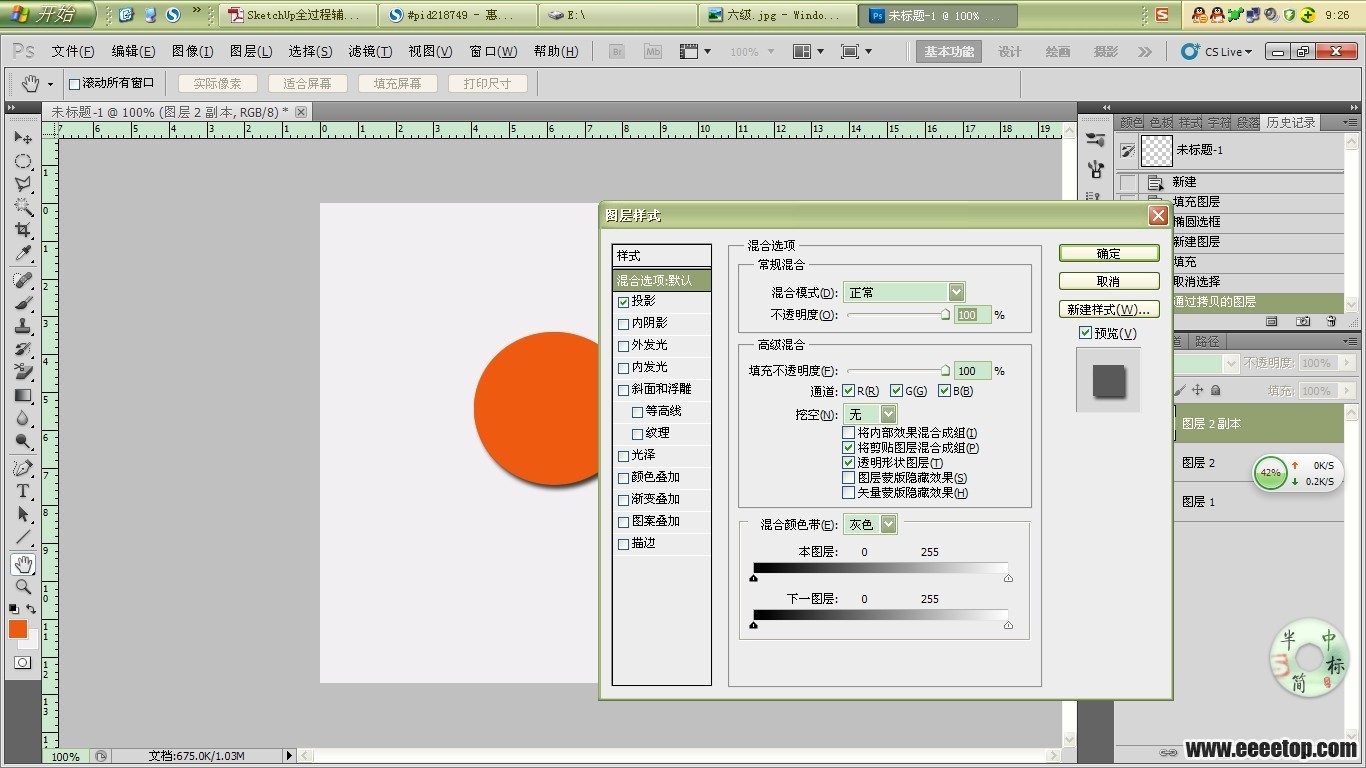This screenshot has width=1366, height=768.
Task: Check 滚动所有窗口 scroll all windows
Action: coord(74,83)
